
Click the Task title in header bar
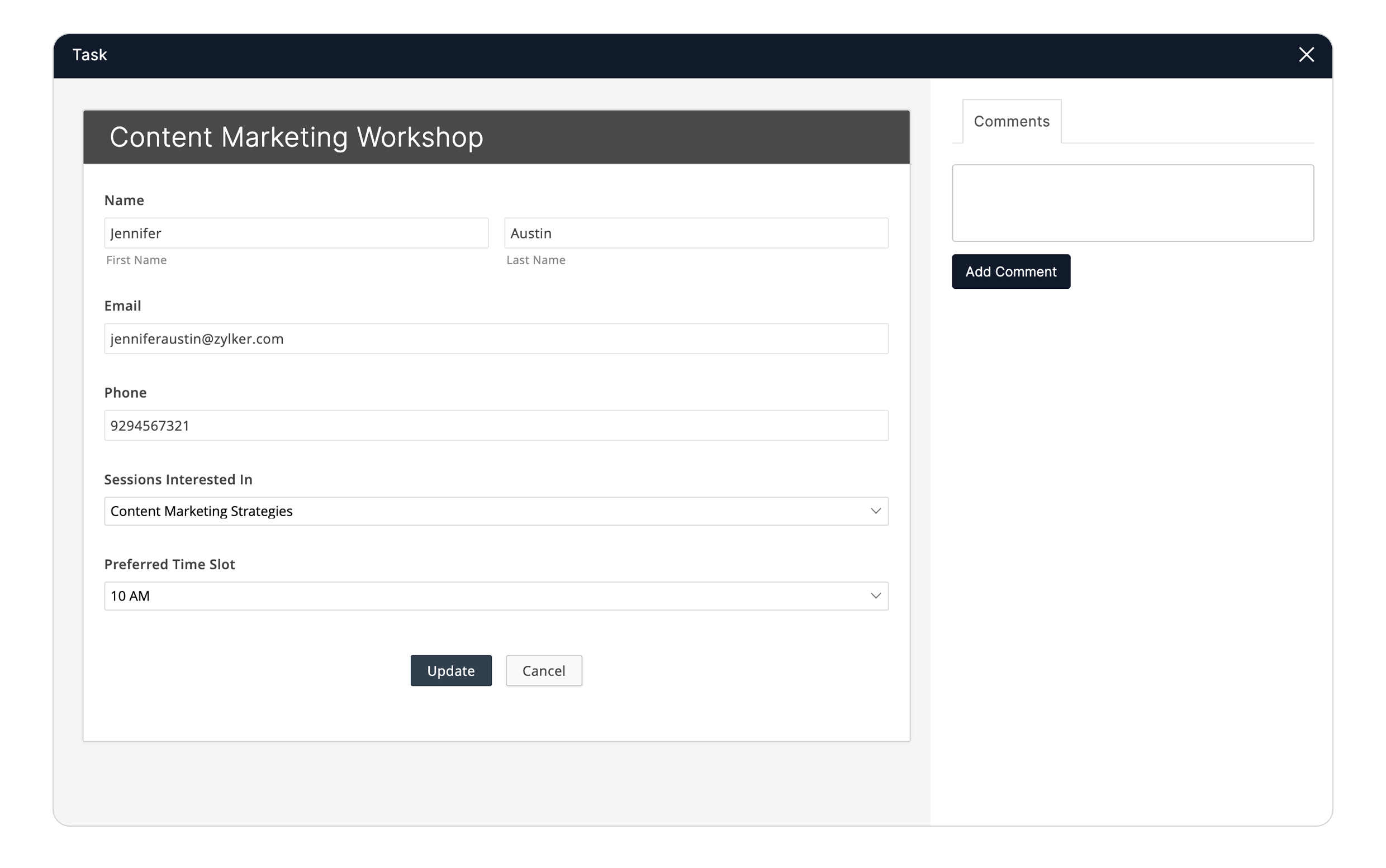pos(89,55)
